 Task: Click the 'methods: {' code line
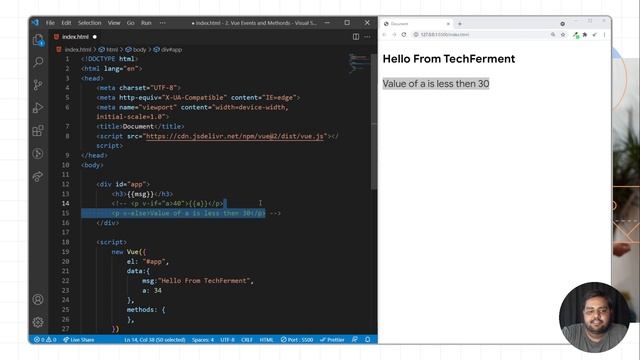(x=146, y=309)
